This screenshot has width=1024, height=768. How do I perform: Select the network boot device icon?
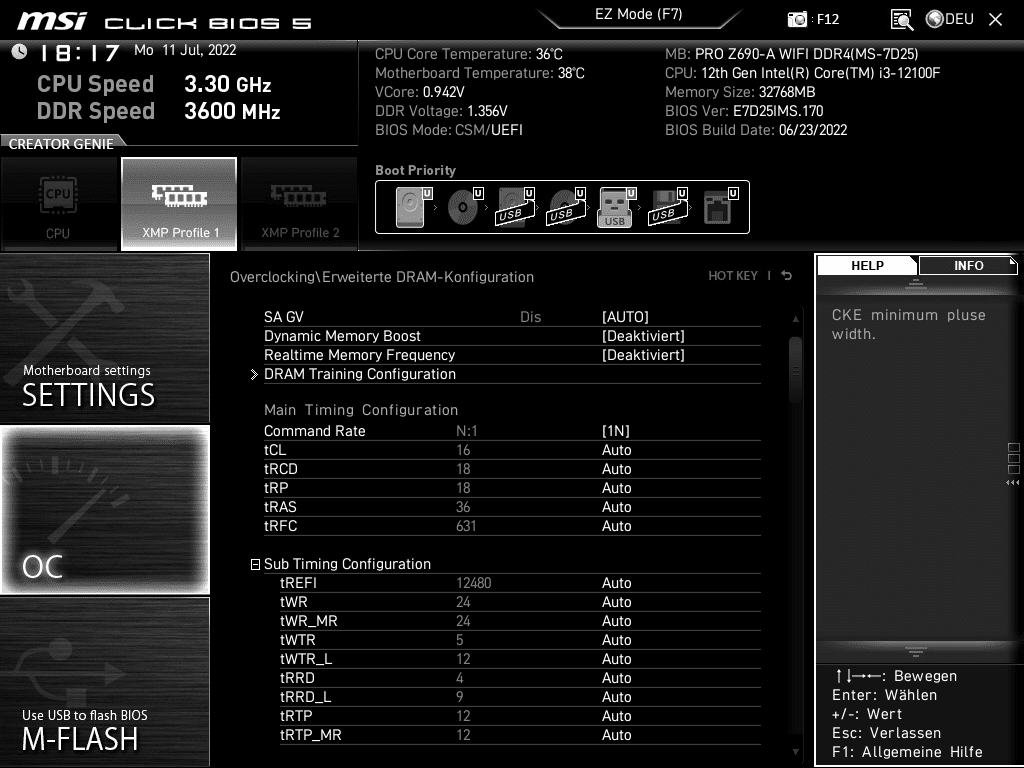[x=720, y=207]
